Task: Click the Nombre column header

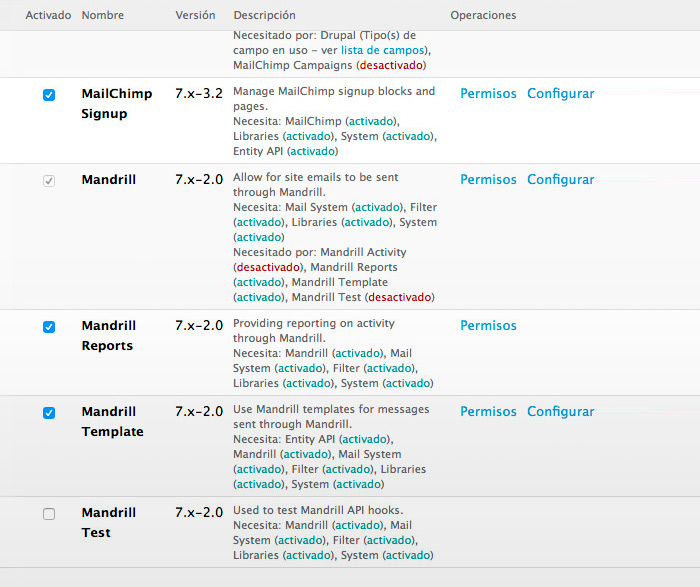Action: (x=104, y=16)
